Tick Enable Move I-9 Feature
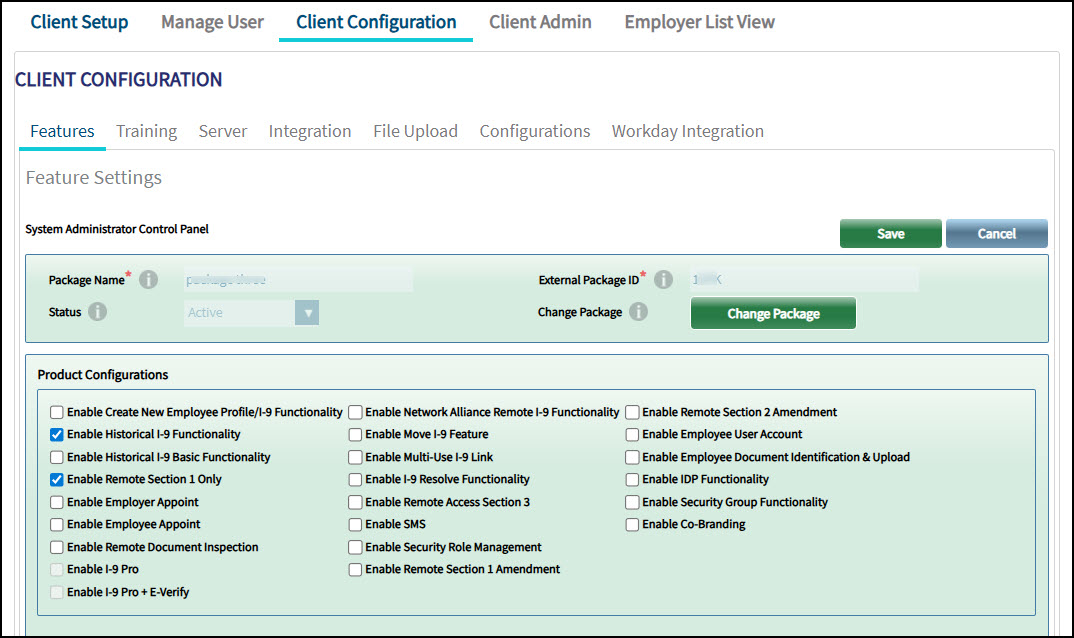The image size is (1074, 638). tap(355, 435)
